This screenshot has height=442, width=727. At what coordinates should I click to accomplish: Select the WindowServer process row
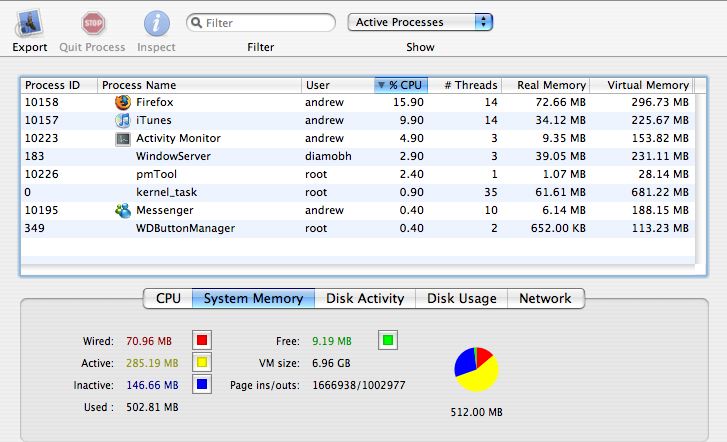point(357,156)
